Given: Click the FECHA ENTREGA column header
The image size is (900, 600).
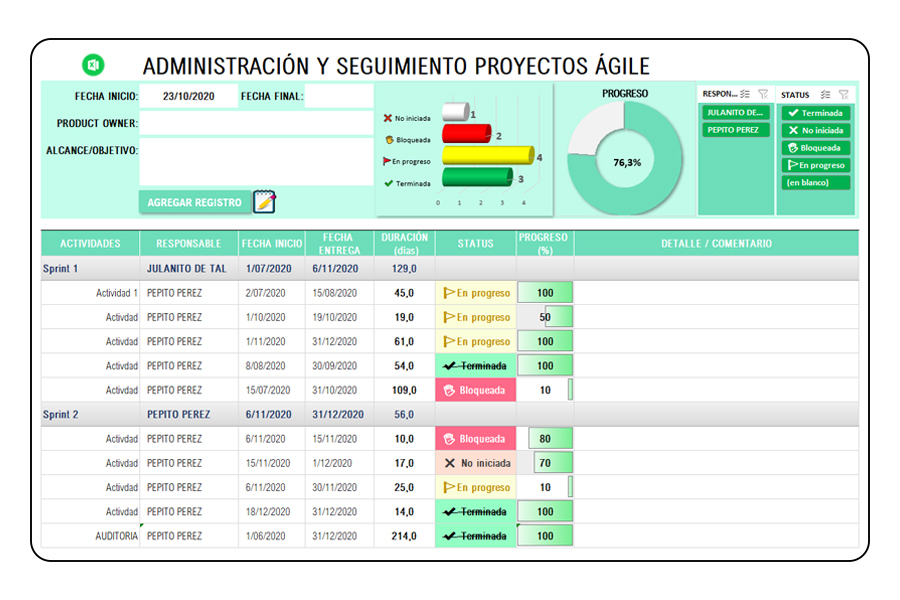Looking at the screenshot, I should pos(339,243).
